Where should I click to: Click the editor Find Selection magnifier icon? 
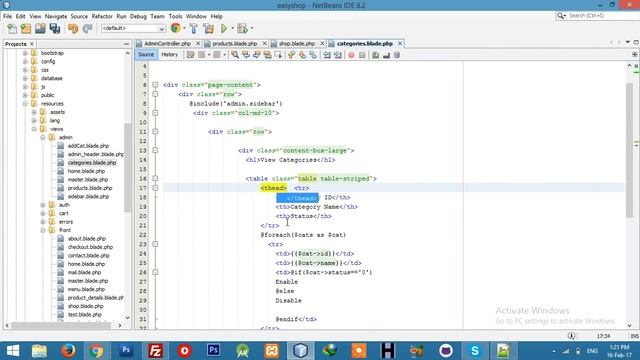(x=235, y=55)
